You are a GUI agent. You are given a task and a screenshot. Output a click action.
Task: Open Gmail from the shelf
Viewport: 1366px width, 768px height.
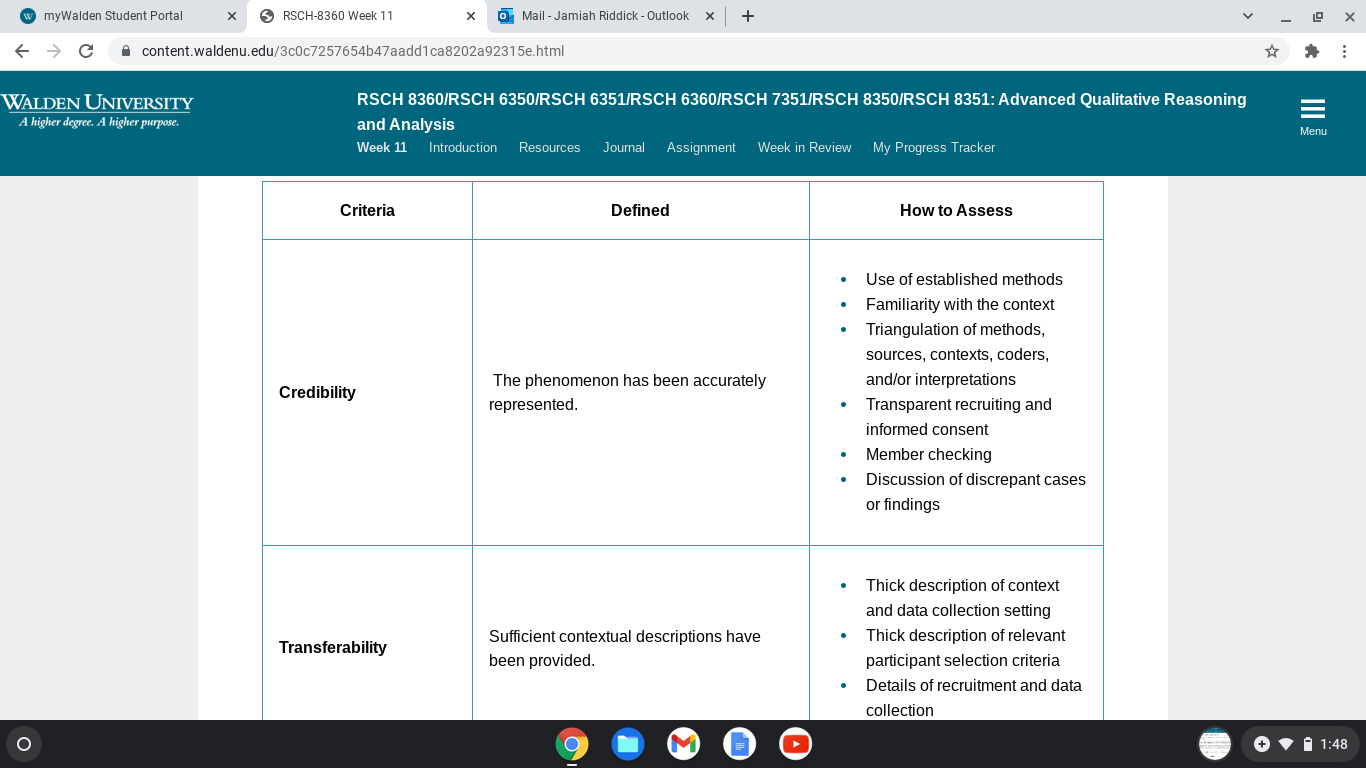pos(683,744)
